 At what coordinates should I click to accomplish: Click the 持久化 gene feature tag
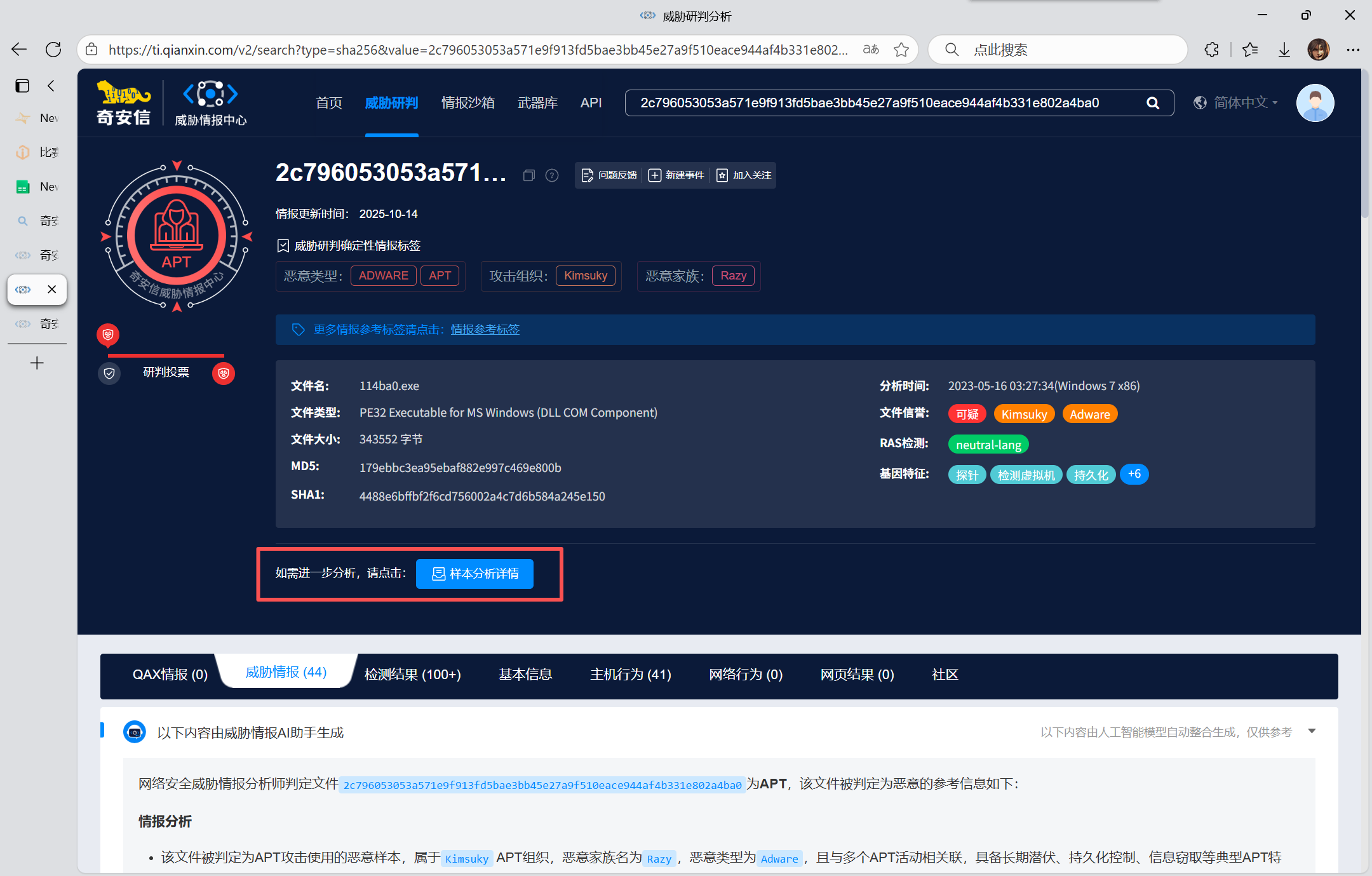[1091, 475]
